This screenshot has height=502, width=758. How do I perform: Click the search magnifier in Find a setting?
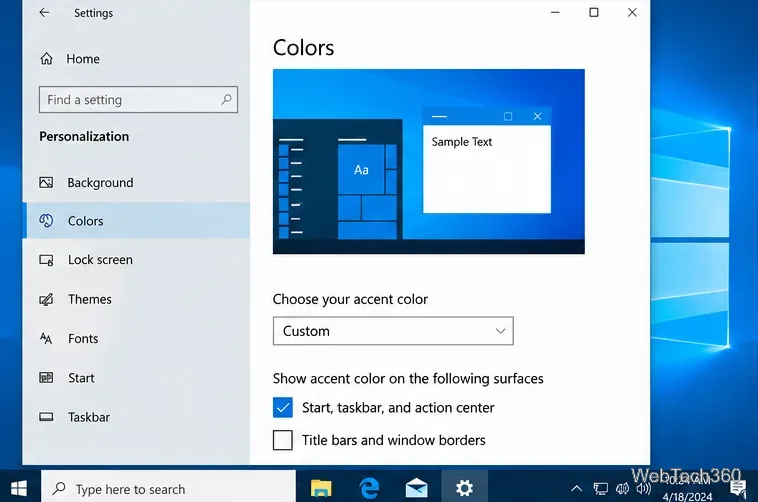tap(226, 100)
